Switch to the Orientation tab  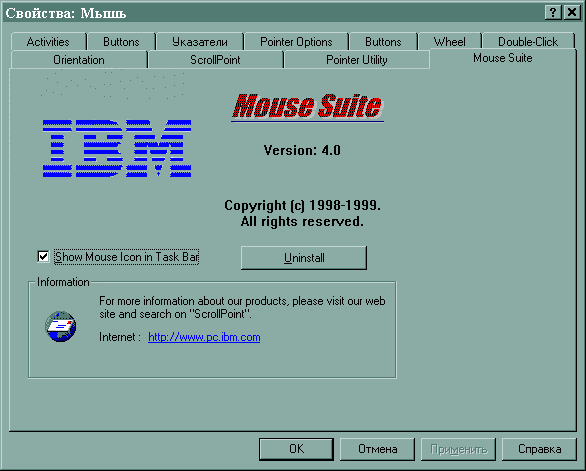pyautogui.click(x=79, y=60)
